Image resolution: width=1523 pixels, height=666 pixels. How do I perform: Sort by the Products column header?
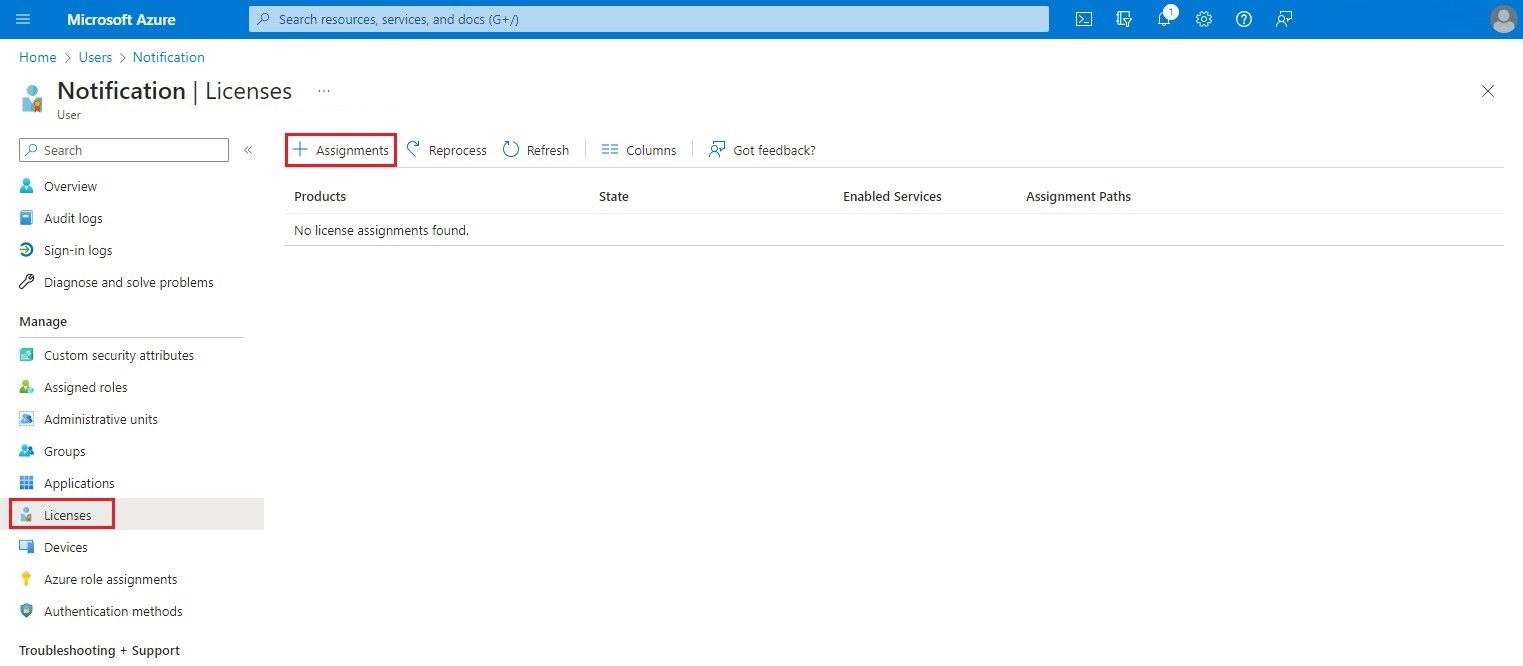319,196
